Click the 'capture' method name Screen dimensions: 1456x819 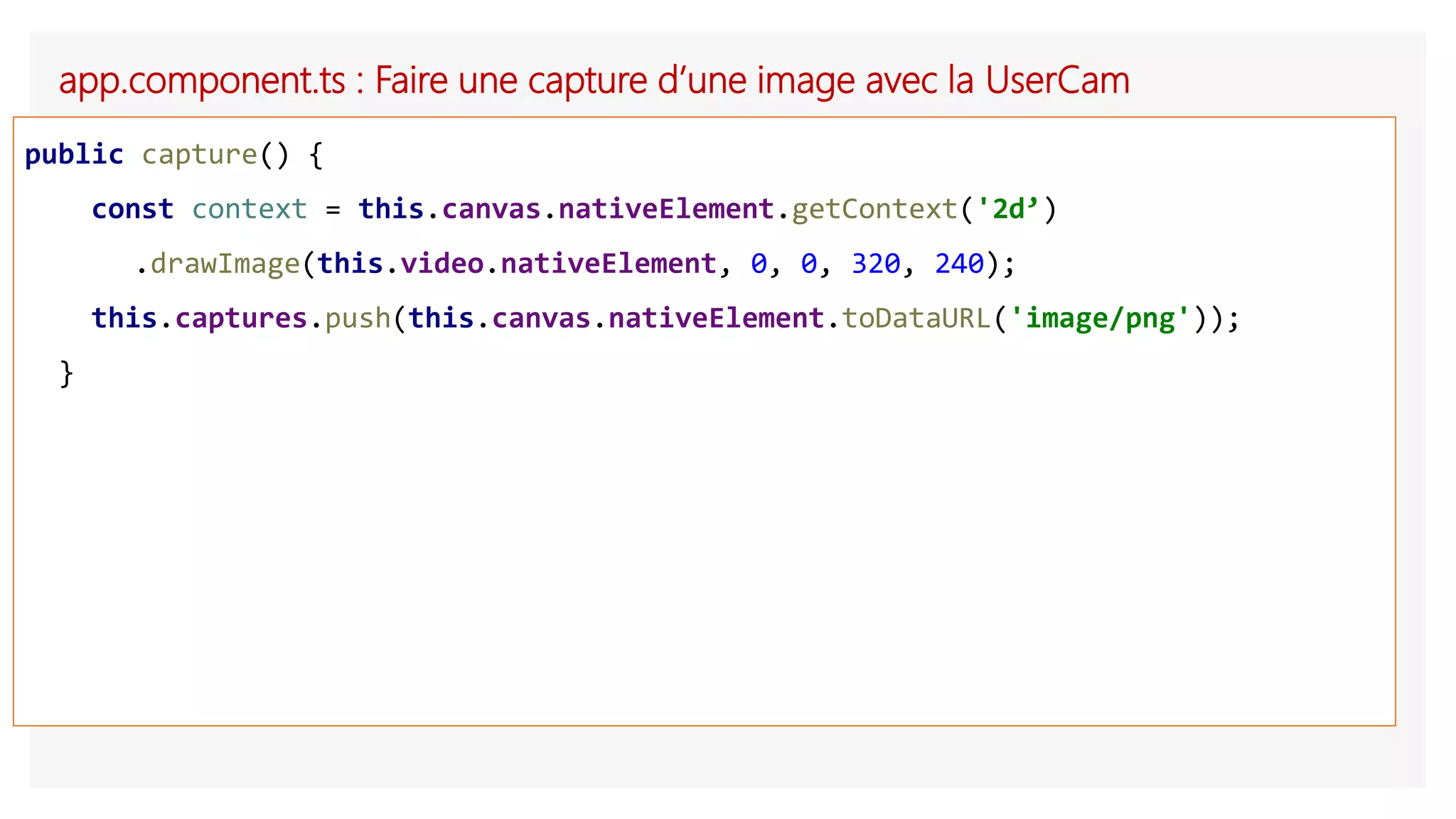(x=200, y=156)
